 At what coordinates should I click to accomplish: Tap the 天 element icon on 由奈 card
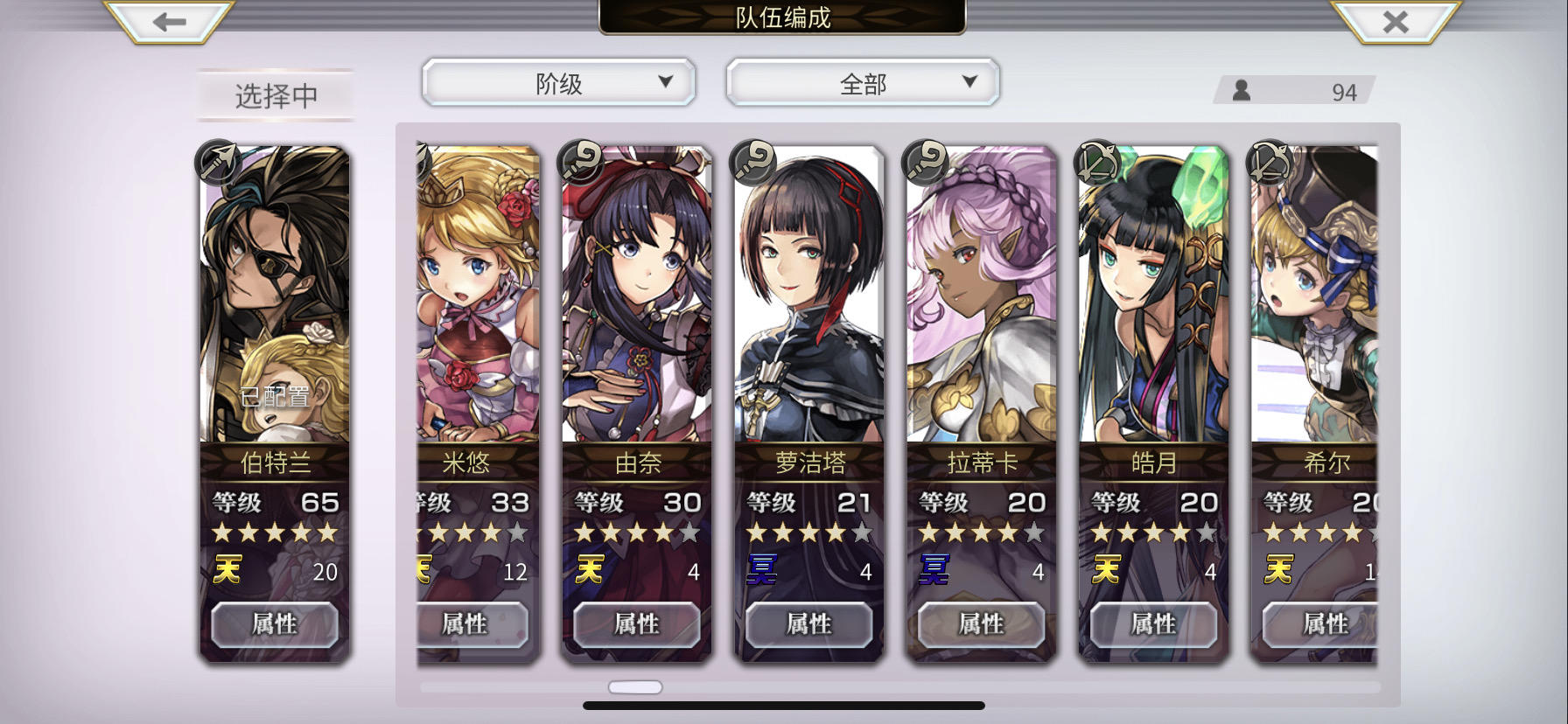589,570
